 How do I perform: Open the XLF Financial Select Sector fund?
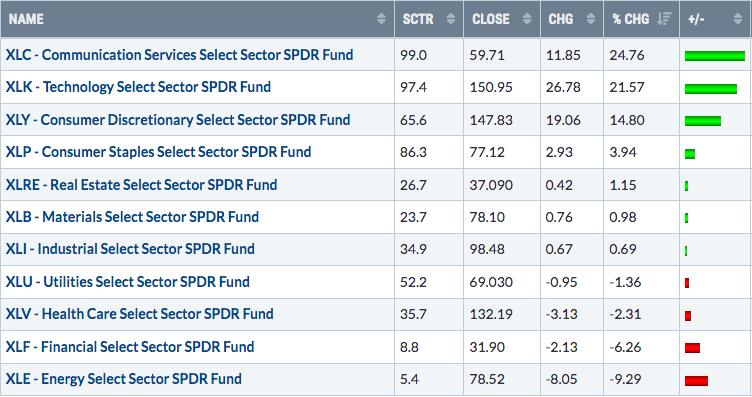pos(130,347)
